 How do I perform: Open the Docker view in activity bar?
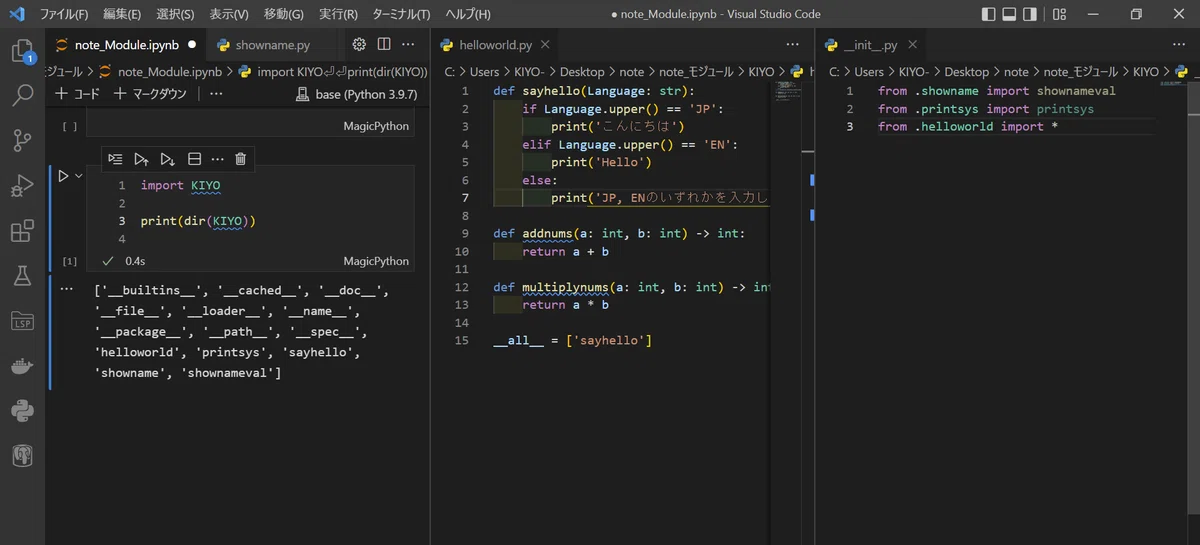tap(22, 366)
